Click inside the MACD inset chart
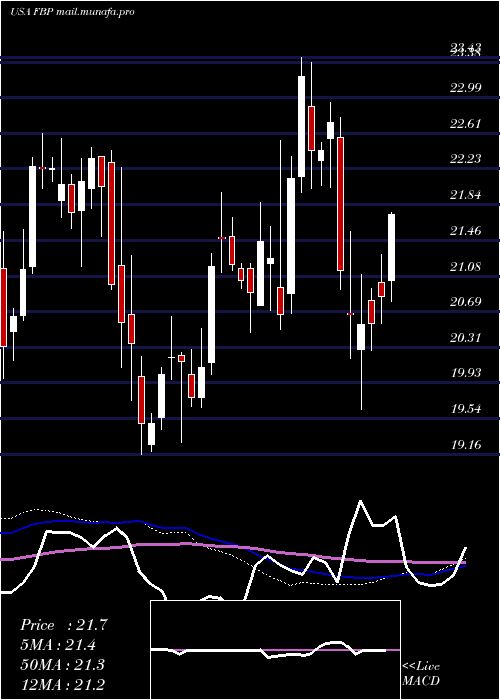The width and height of the screenshot is (500, 700). tap(275, 650)
